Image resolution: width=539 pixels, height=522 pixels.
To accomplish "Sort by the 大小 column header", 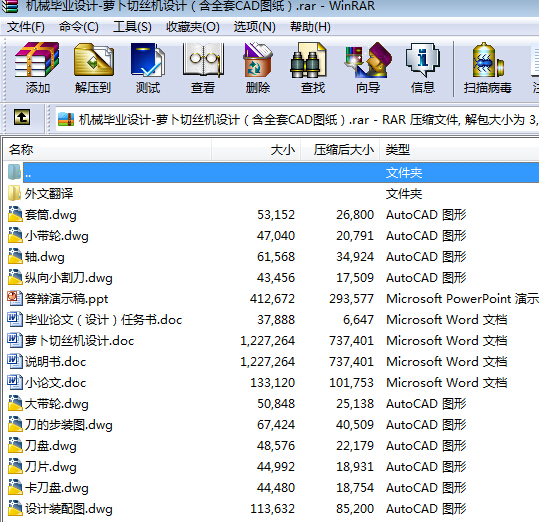I will (256, 149).
